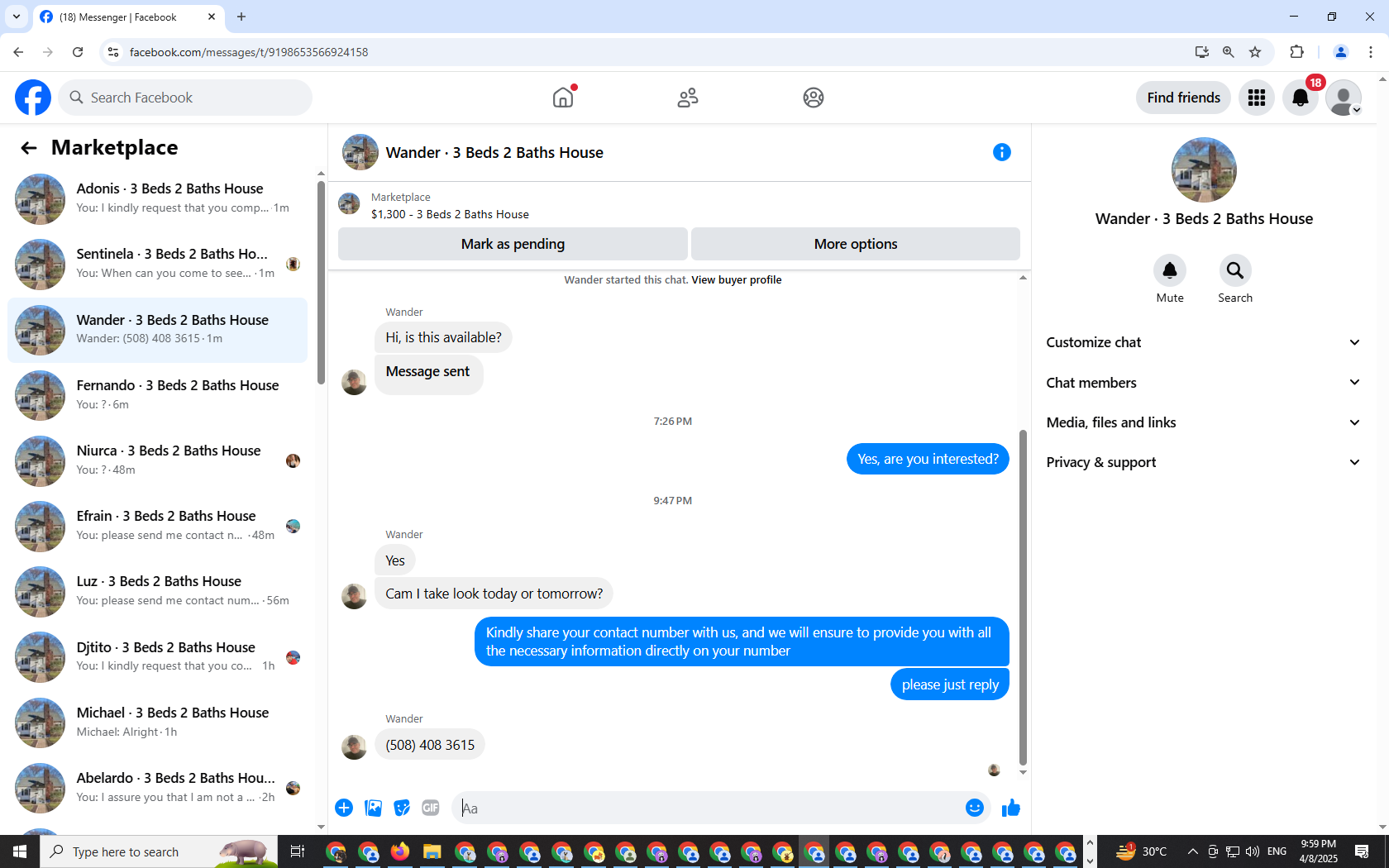Open account profile menu avatar
The image size is (1389, 868).
1344,98
